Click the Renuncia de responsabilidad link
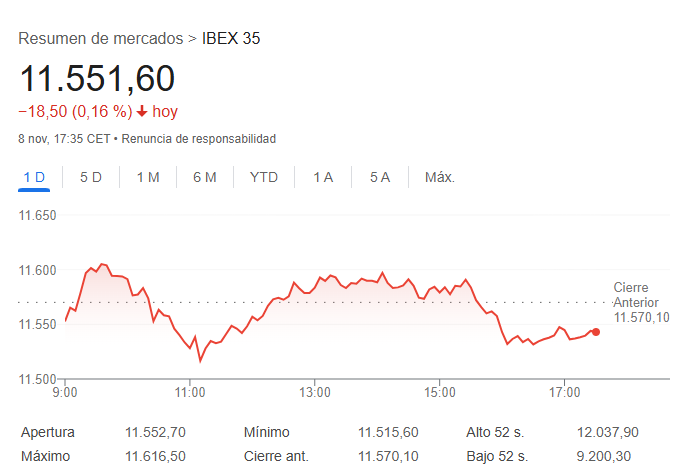The image size is (692, 475). click(199, 138)
